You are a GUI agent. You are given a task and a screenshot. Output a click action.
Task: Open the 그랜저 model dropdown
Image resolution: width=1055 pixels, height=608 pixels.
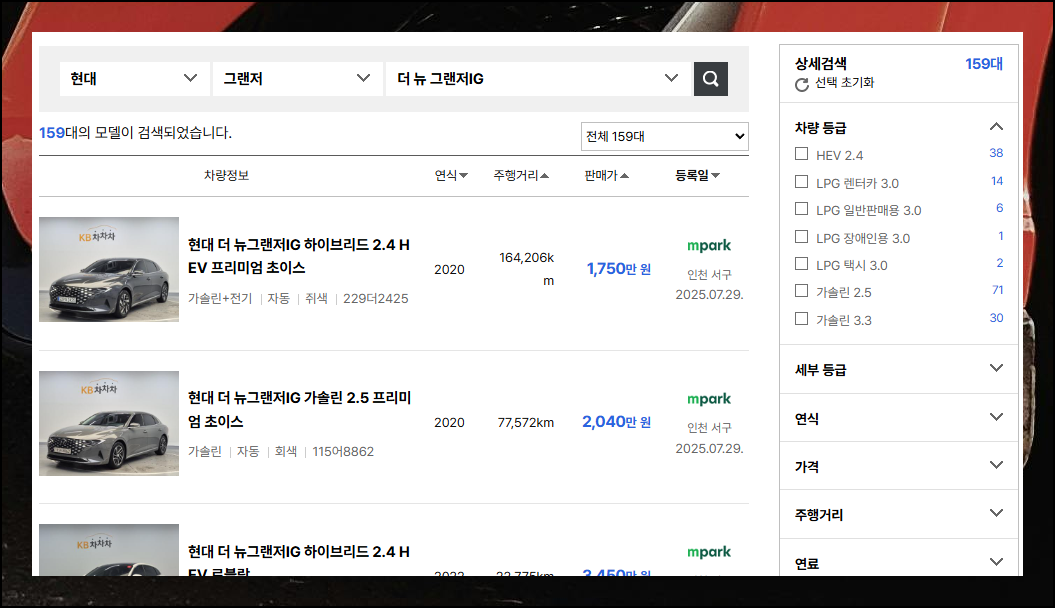coord(297,79)
